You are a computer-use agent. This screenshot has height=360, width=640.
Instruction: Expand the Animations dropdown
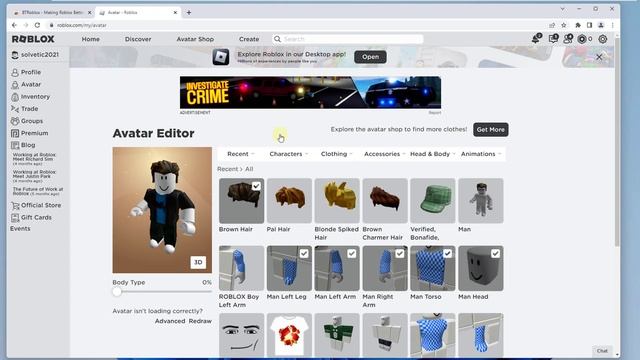(x=481, y=154)
